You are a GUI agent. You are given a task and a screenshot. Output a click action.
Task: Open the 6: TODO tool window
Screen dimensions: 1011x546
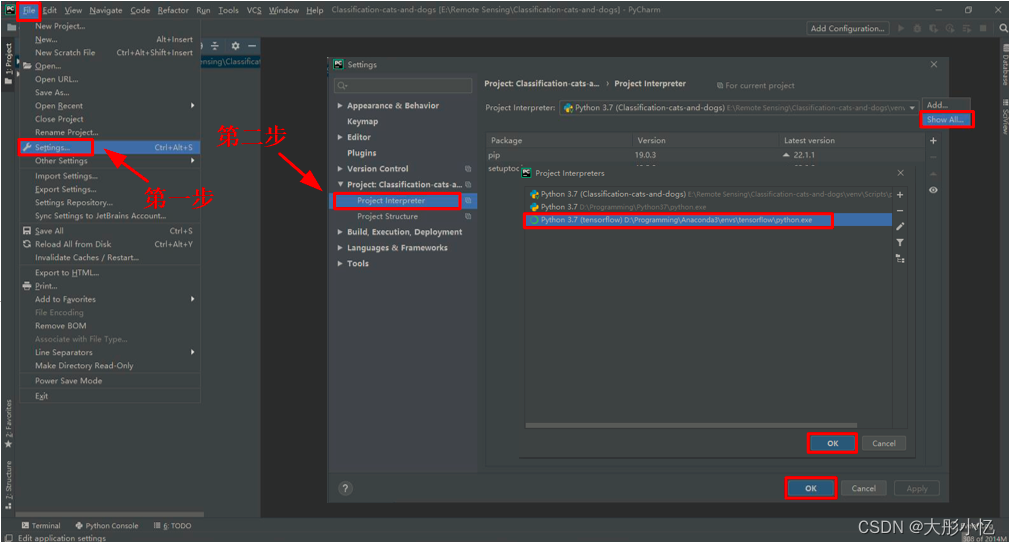(172, 527)
